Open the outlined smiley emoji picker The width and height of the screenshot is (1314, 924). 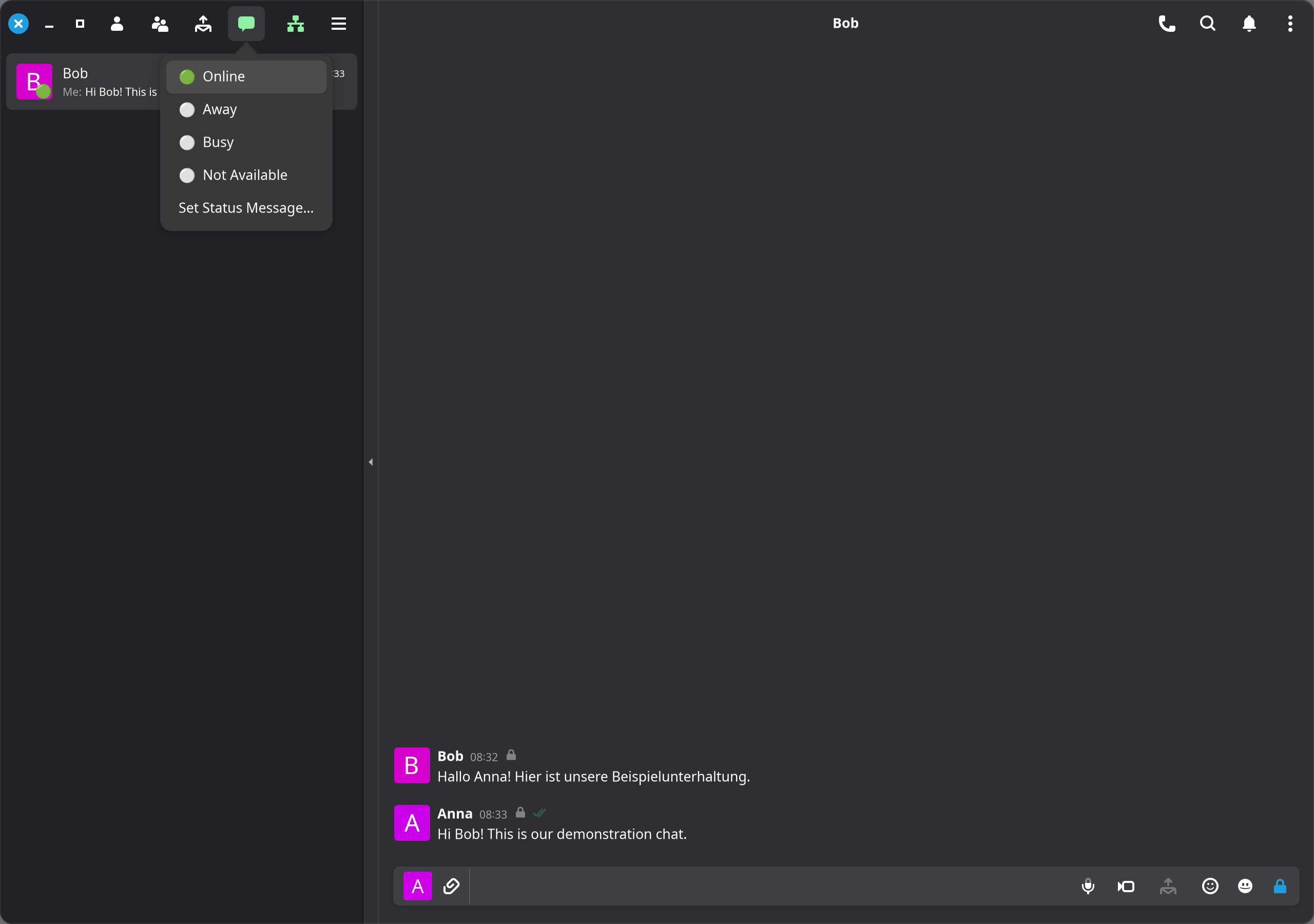coord(1210,886)
